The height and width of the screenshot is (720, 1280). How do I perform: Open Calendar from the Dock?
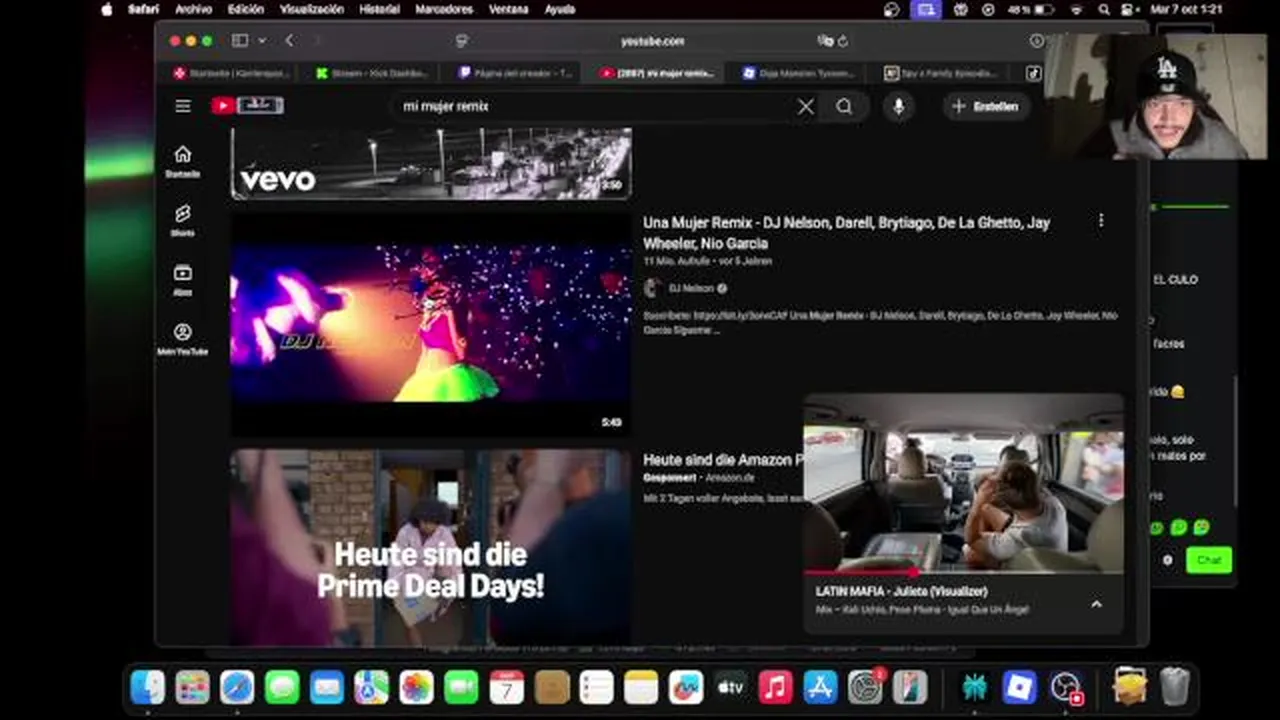[x=506, y=687]
